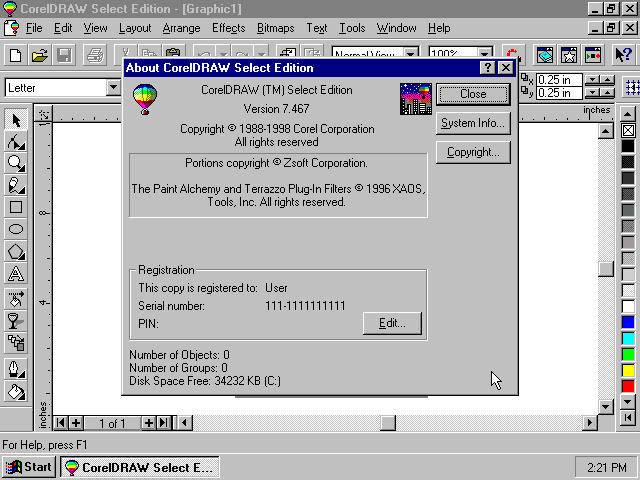Select the Interactive Blend tool
This screenshot has height=480, width=640.
(16, 343)
